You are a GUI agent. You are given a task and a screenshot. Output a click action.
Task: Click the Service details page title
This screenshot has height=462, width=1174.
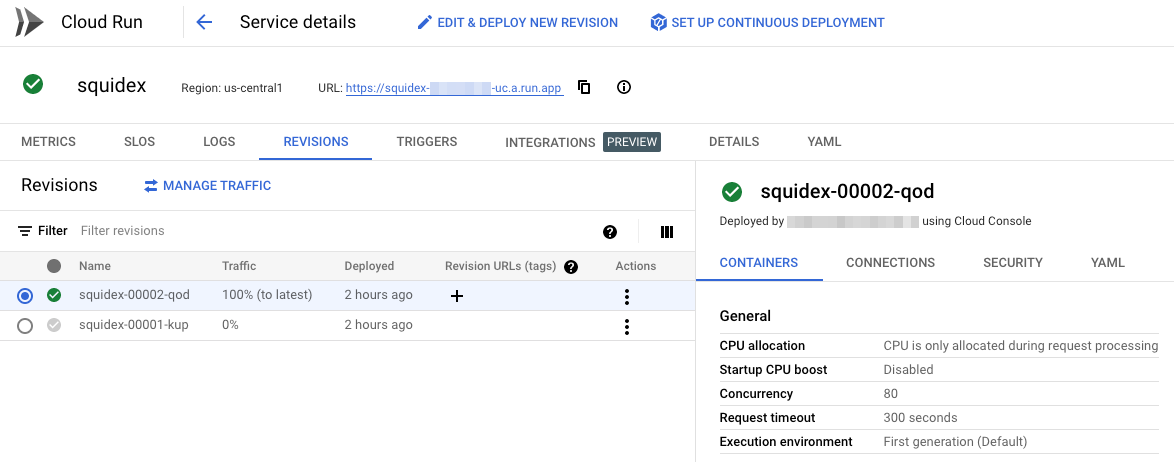(298, 22)
